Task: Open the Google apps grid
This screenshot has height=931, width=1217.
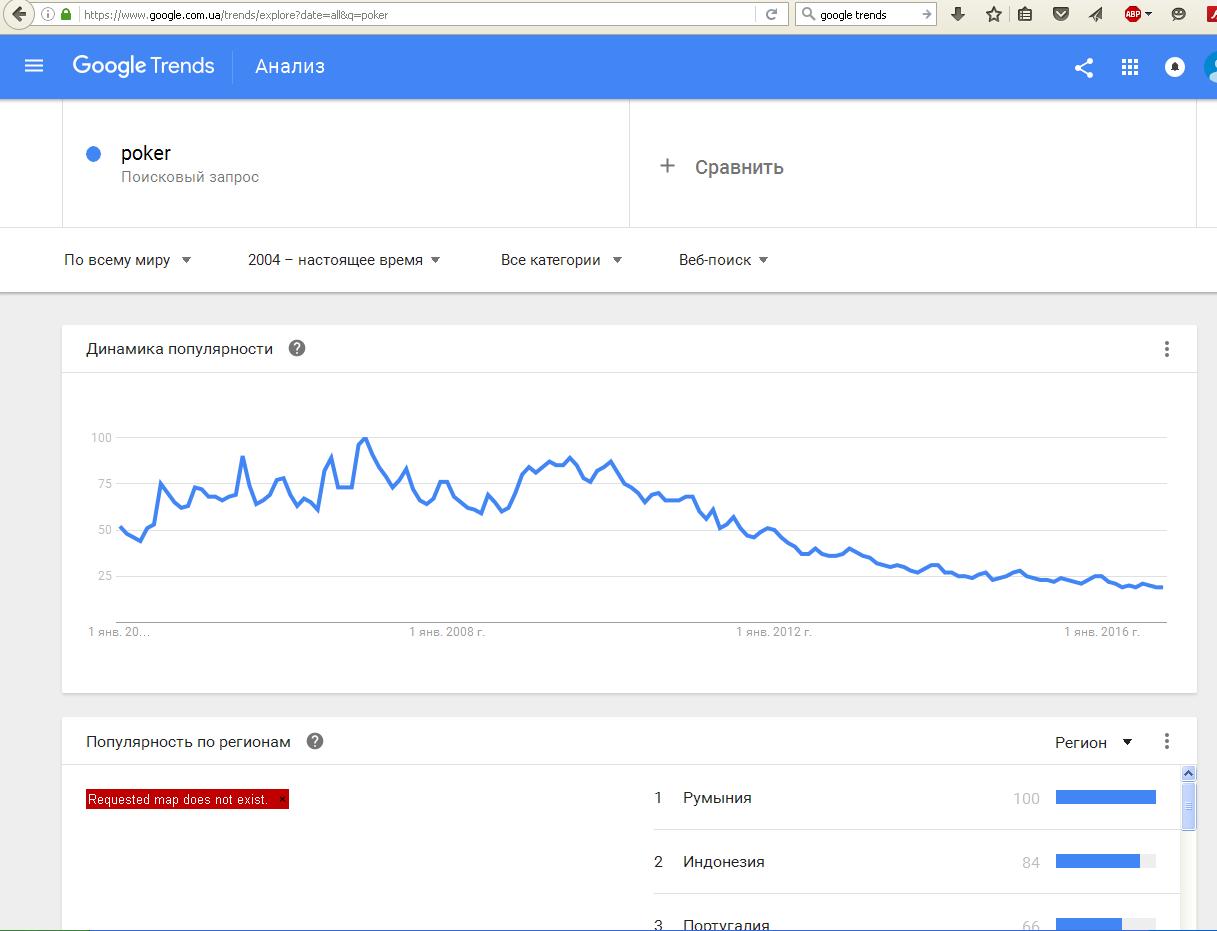Action: pos(1130,67)
